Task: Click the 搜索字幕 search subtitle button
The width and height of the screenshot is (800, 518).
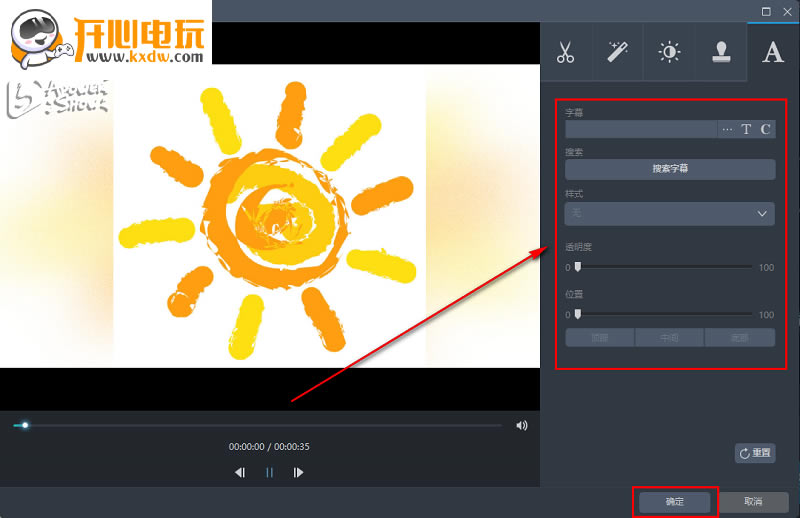Action: point(670,169)
